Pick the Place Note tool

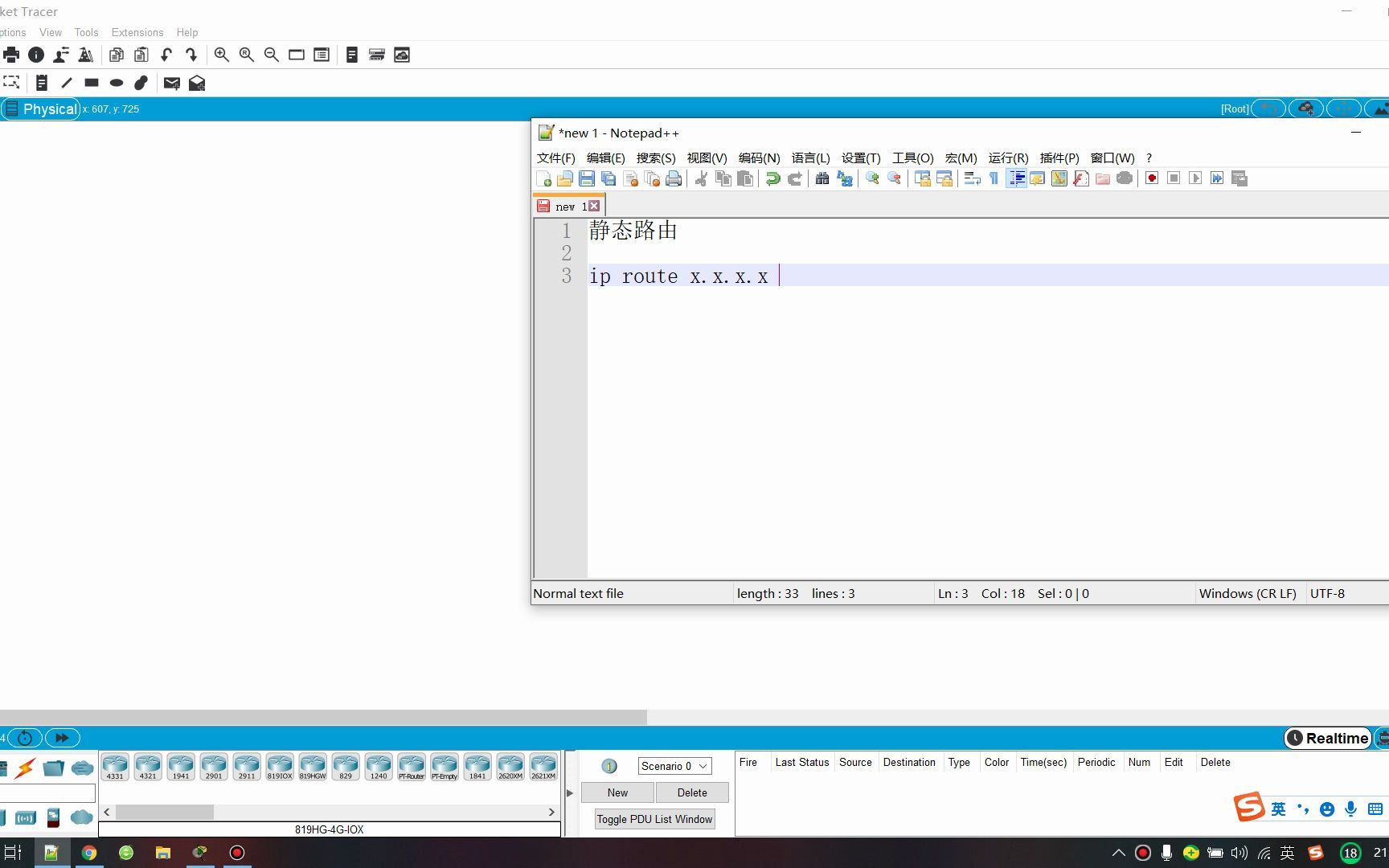(42, 83)
